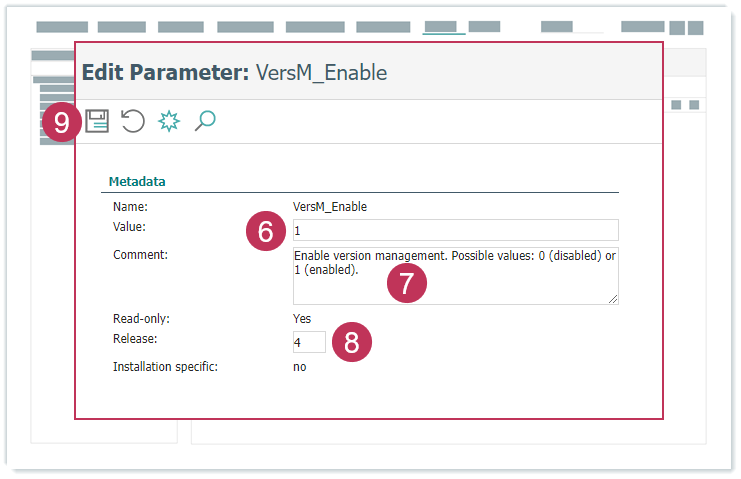Viewport: 741px width, 479px height.
Task: Select the Release field showing 4
Action: point(308,343)
